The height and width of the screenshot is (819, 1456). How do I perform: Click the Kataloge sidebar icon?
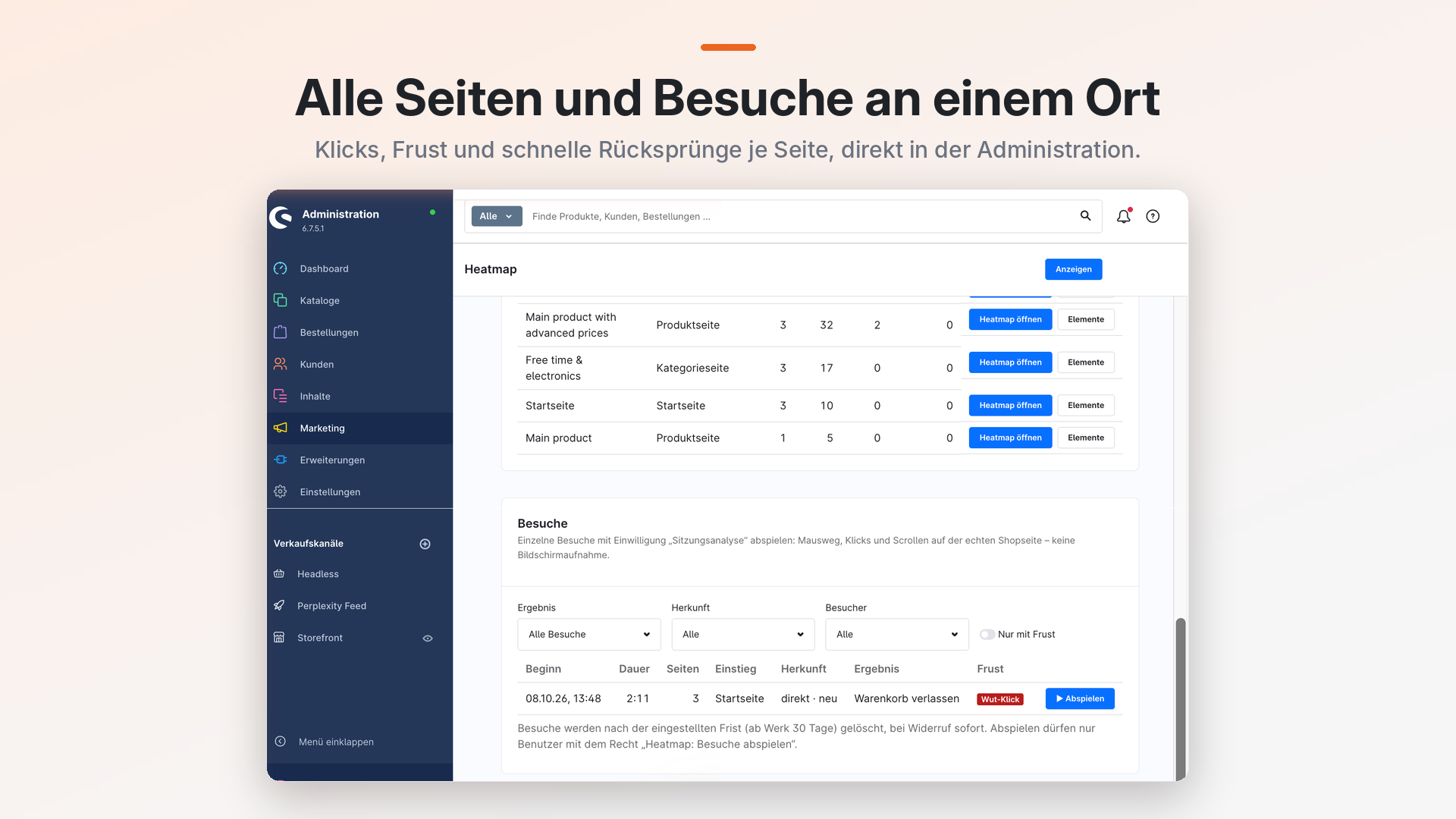(281, 300)
